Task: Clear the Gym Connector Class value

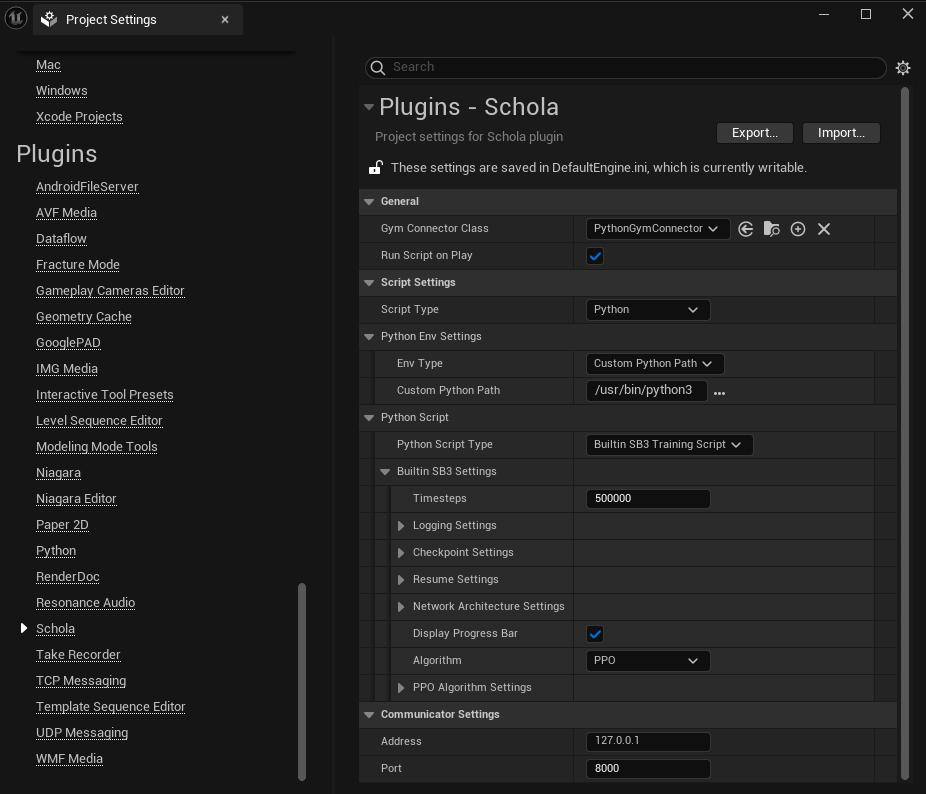Action: pyautogui.click(x=824, y=229)
